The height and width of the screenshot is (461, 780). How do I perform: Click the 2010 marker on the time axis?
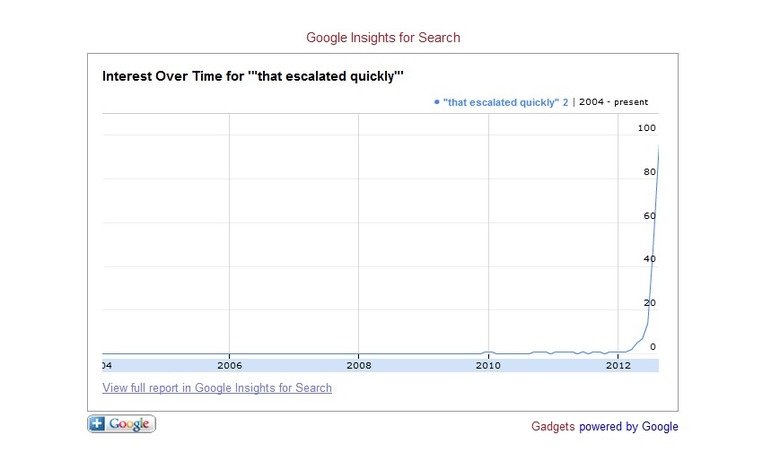point(488,366)
